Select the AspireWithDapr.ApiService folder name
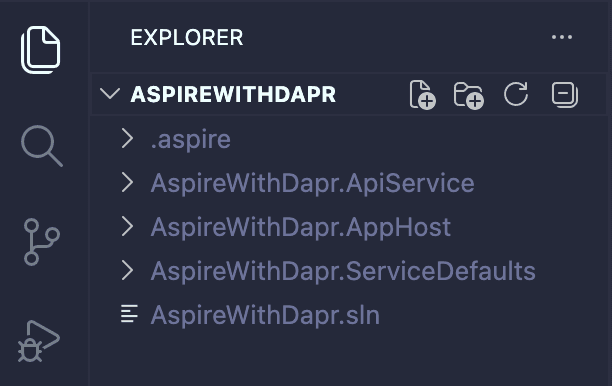 point(313,183)
